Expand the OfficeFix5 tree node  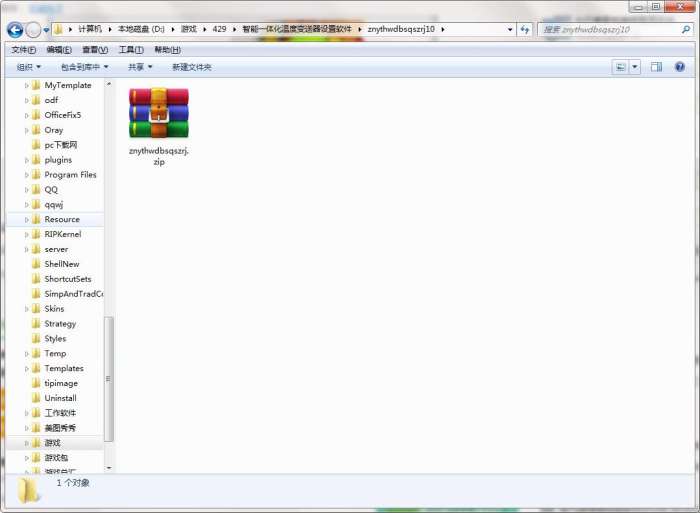click(x=26, y=115)
